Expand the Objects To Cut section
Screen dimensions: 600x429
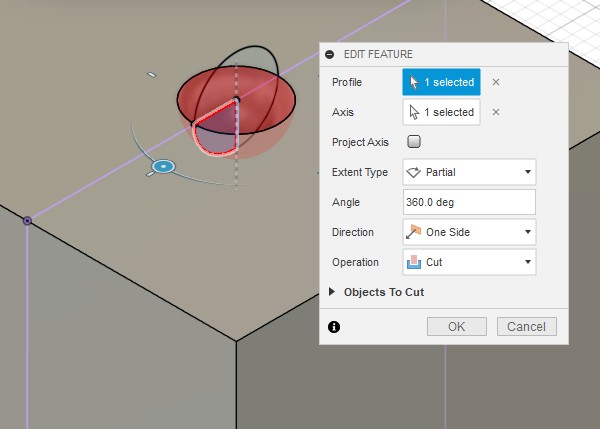[333, 292]
